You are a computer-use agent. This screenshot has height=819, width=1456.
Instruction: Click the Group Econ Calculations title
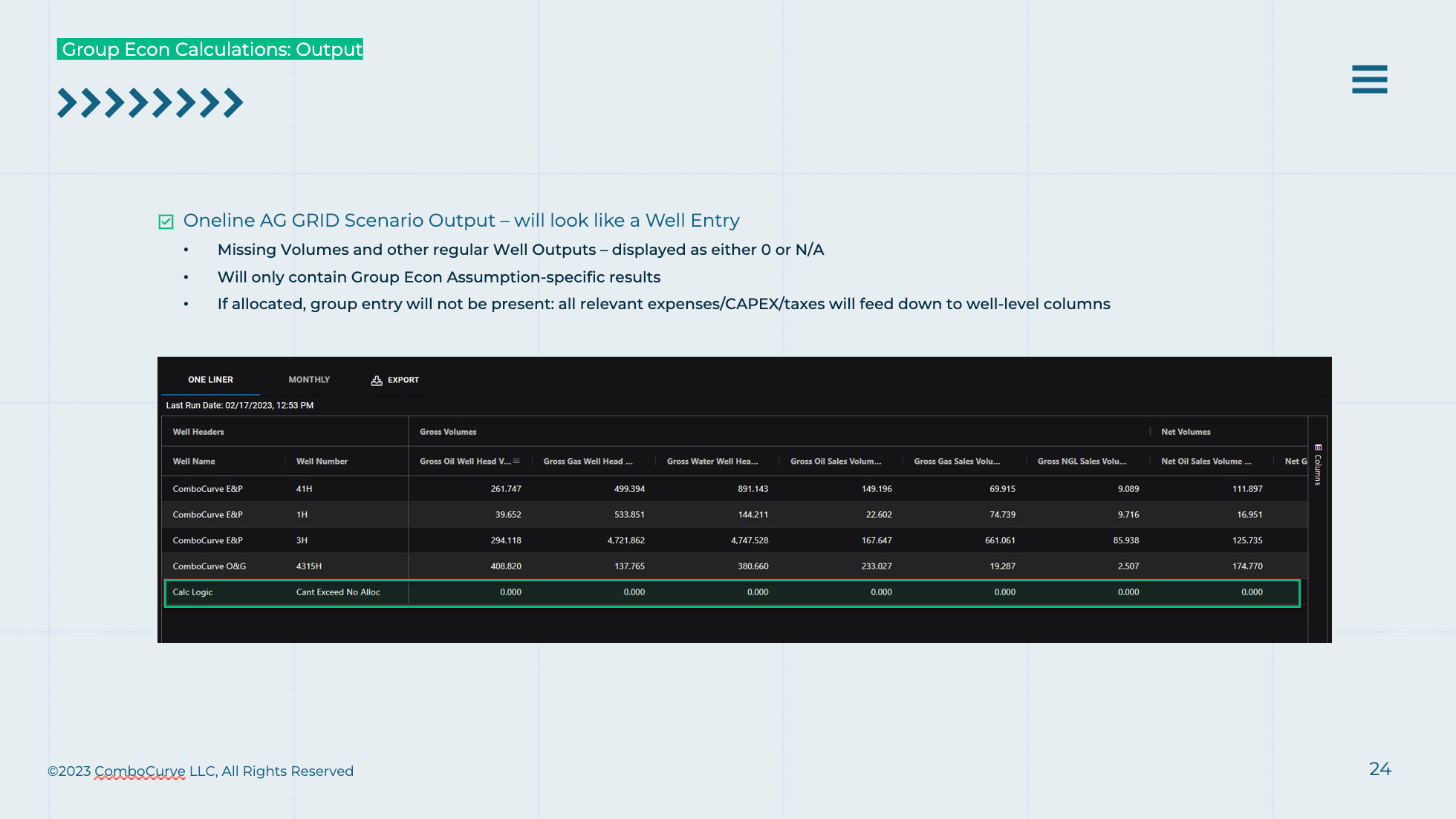tap(210, 49)
